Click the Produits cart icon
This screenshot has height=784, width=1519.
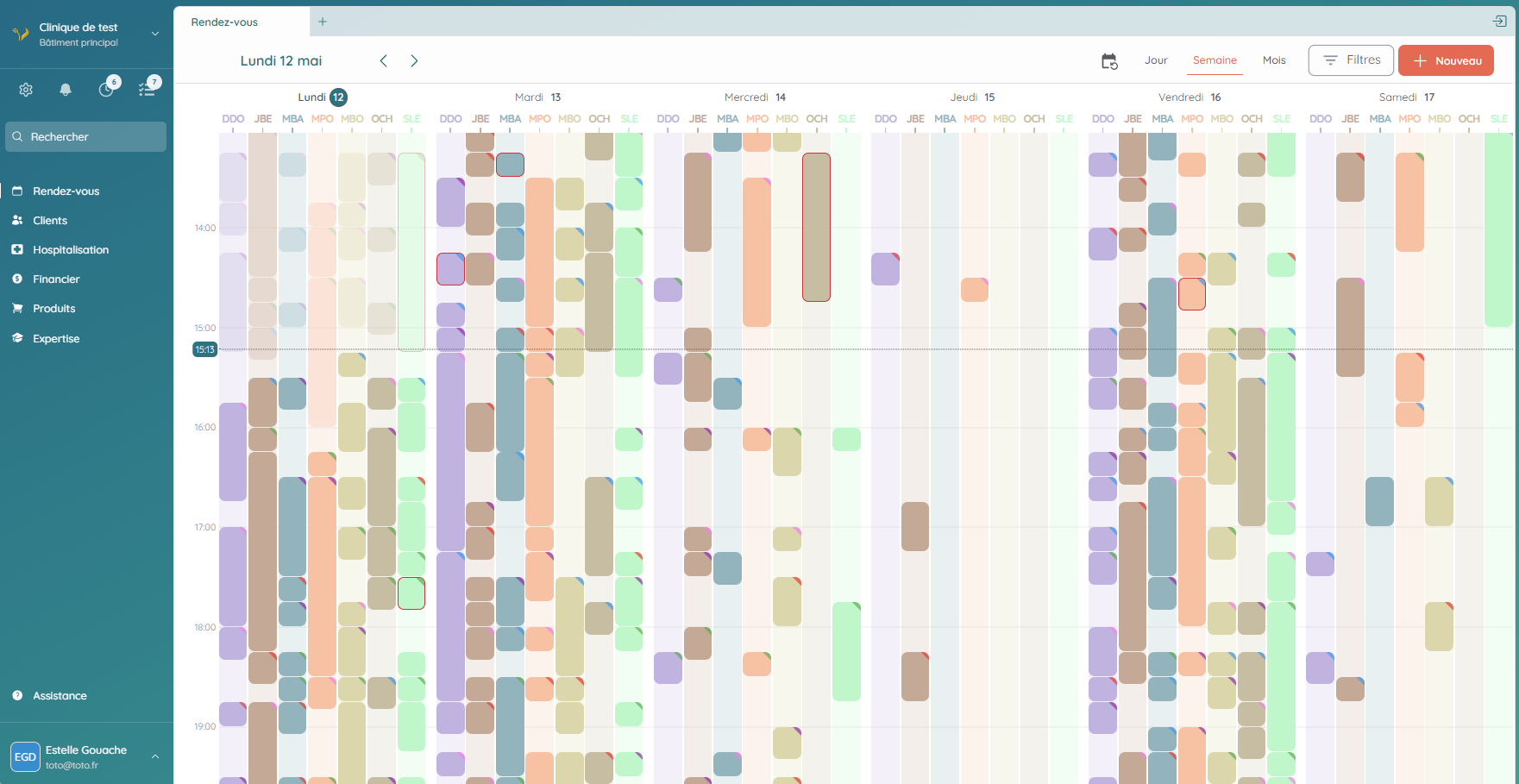tap(17, 308)
